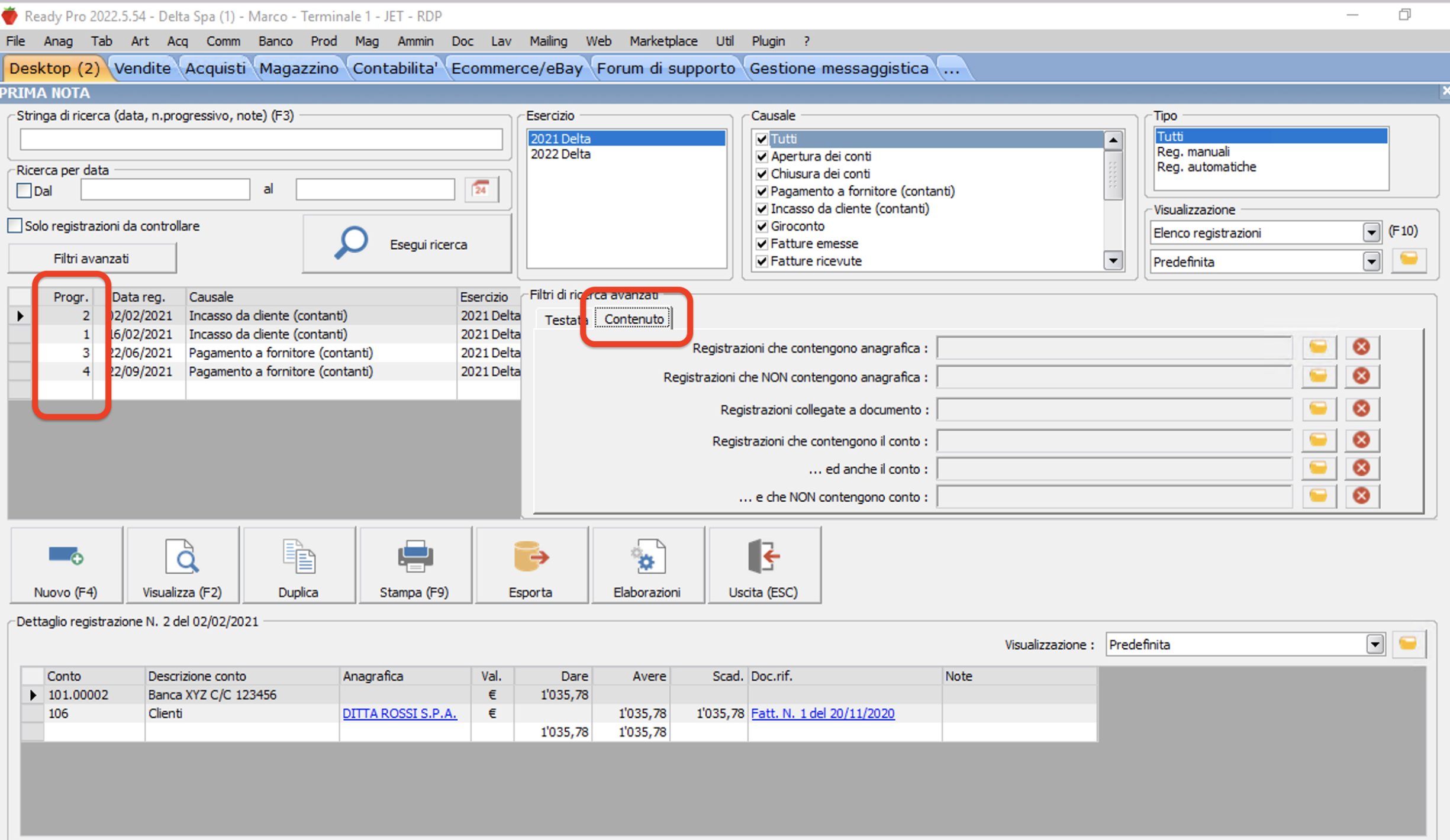Uncheck 'Giroconto' in the Causale list

click(x=762, y=226)
